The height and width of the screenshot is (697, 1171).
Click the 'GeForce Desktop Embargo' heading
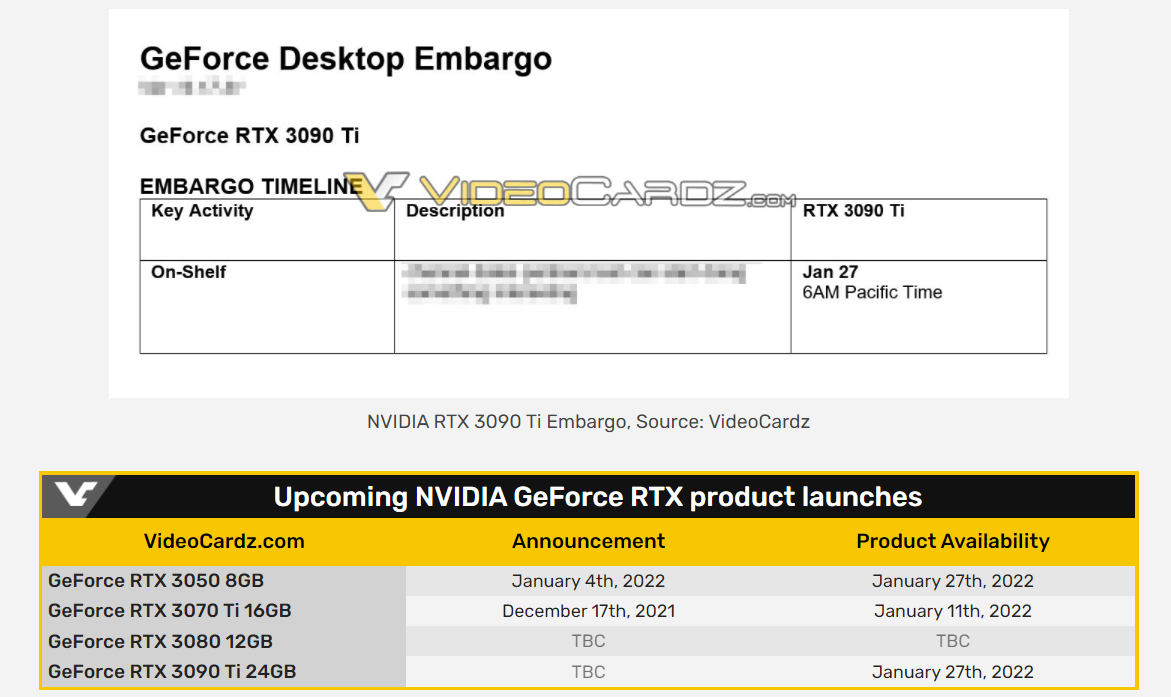(346, 59)
